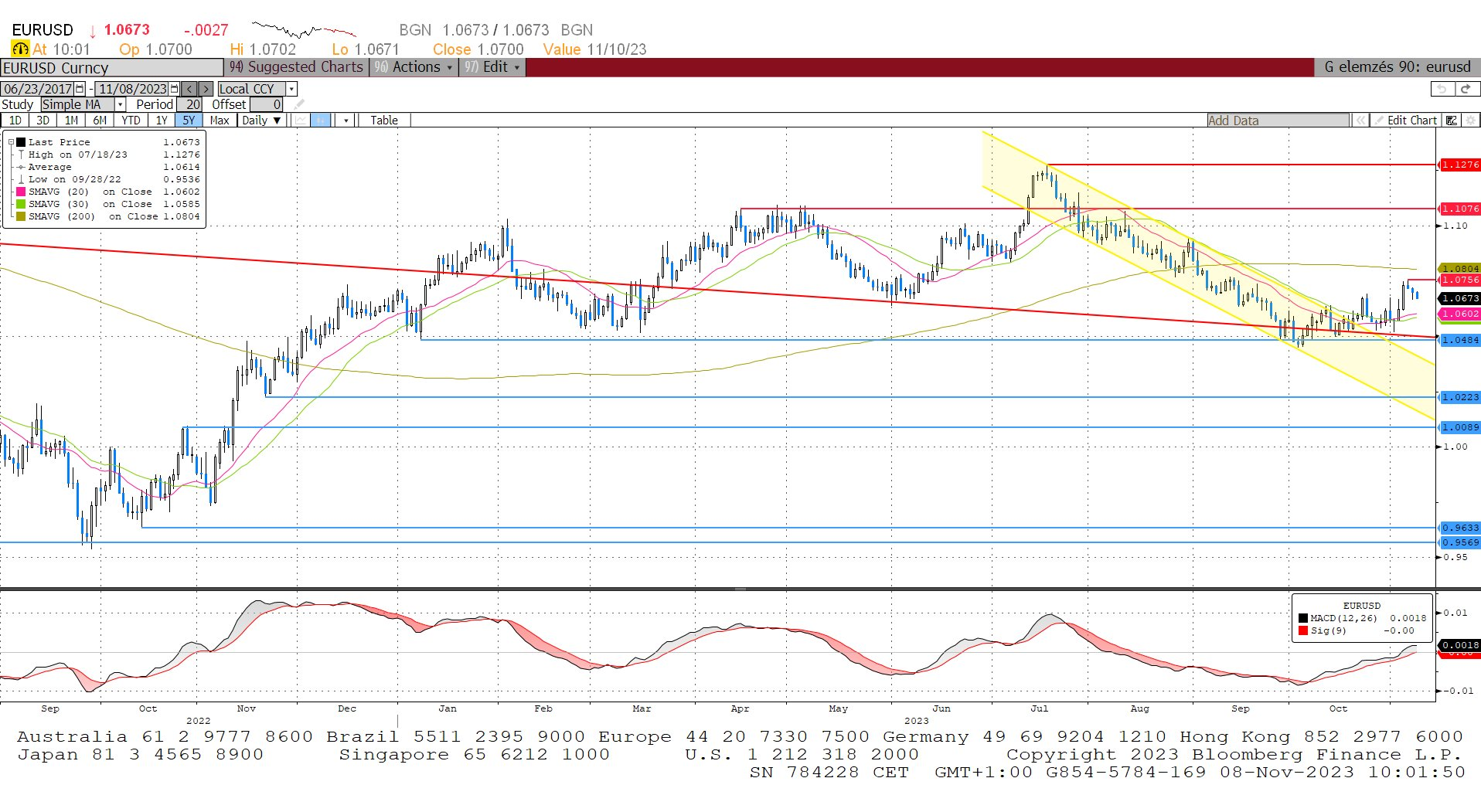Click the 1.0089 blue support level label
This screenshot has height=812, width=1481.
click(1459, 427)
